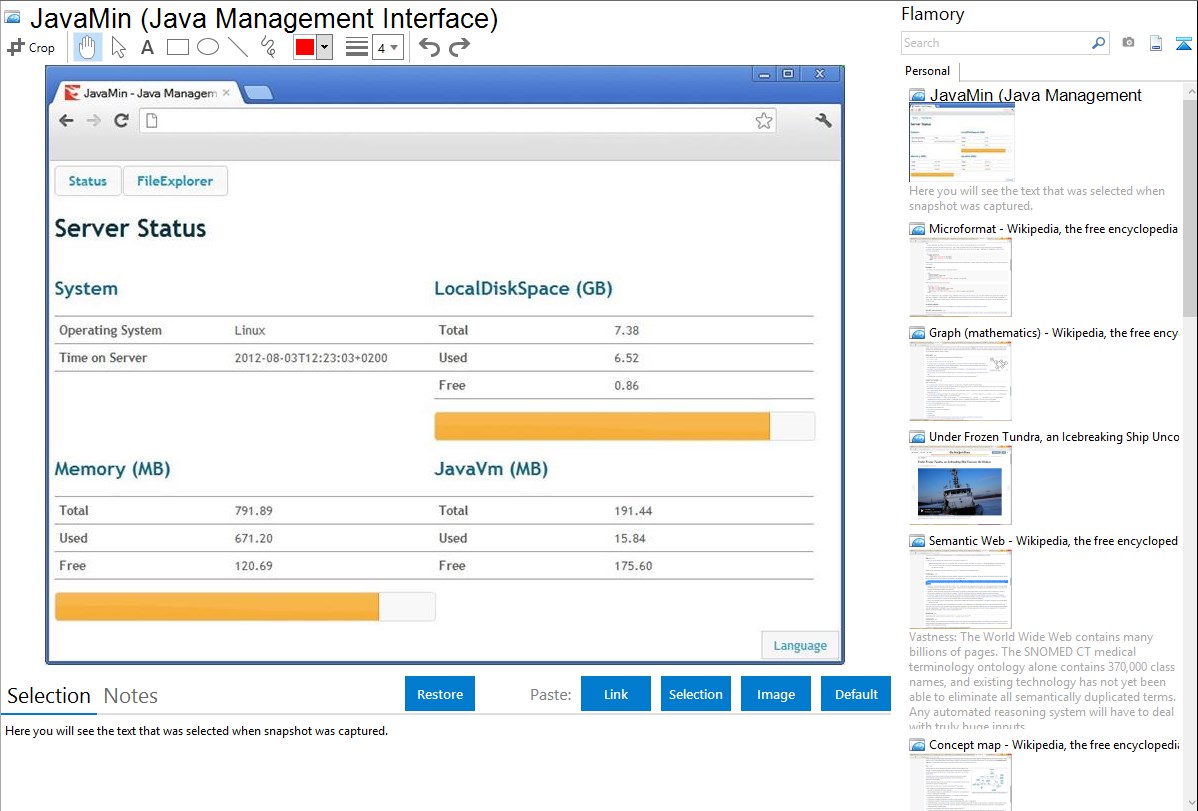Redo the last undone annotation
The width and height of the screenshot is (1198, 811).
click(459, 47)
